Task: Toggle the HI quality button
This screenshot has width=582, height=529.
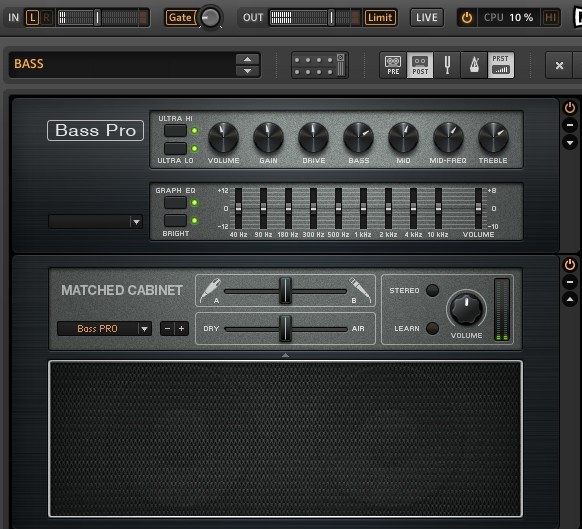Action: [550, 17]
